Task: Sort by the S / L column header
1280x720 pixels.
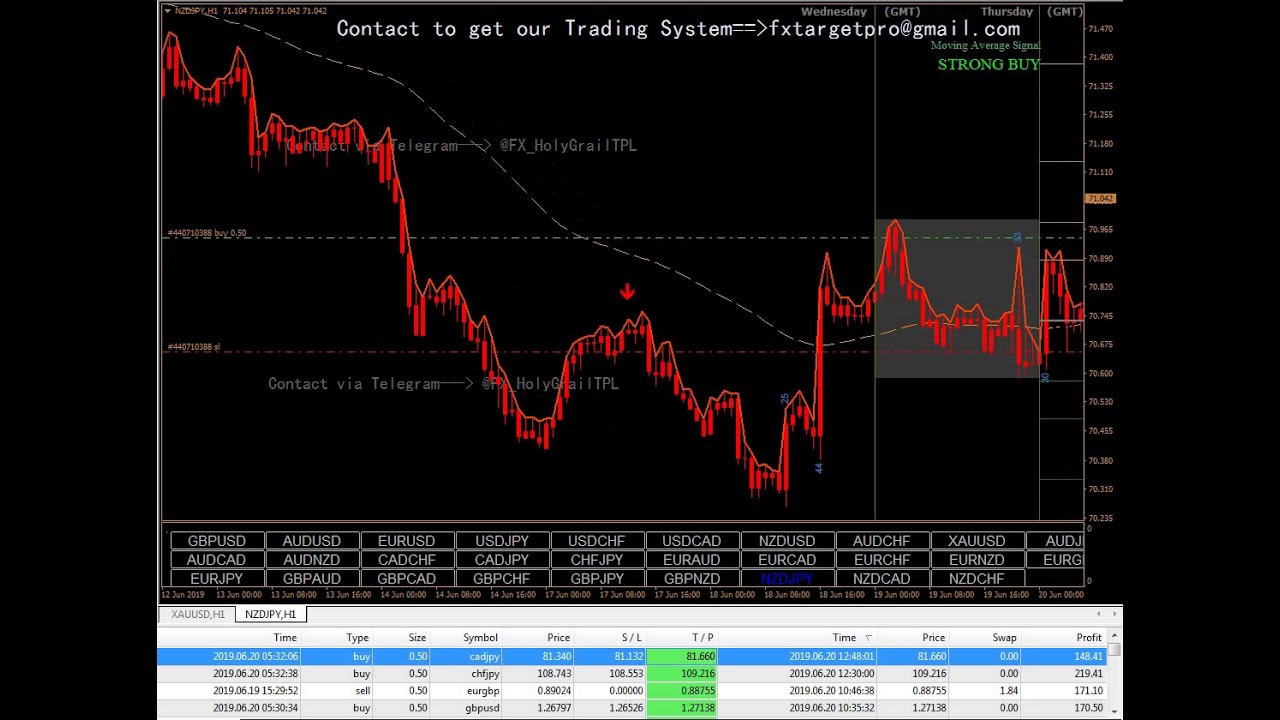Action: 631,637
